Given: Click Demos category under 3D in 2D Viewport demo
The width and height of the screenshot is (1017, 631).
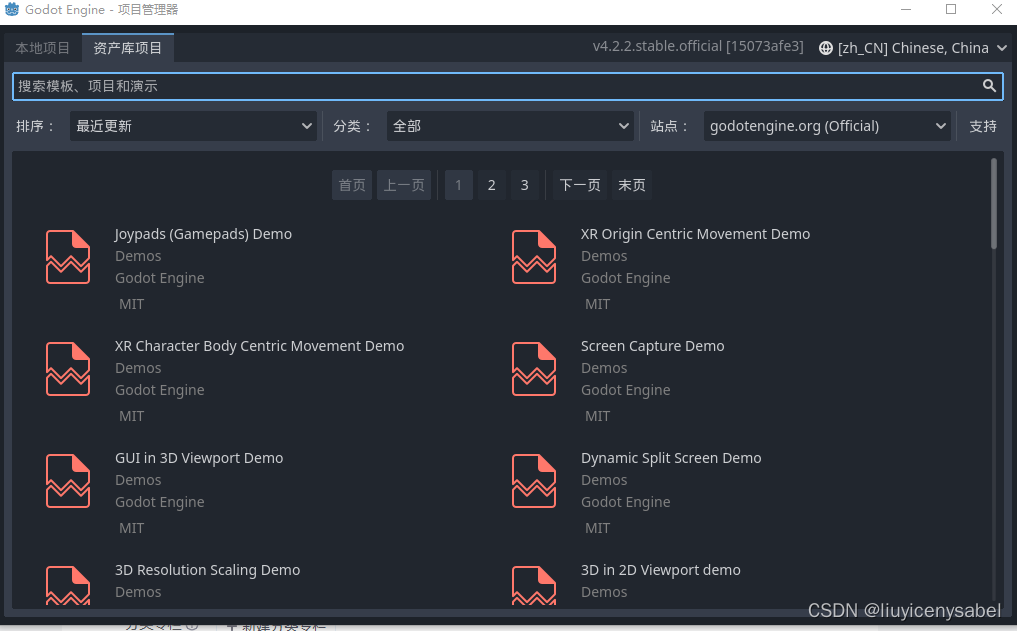Looking at the screenshot, I should [604, 592].
